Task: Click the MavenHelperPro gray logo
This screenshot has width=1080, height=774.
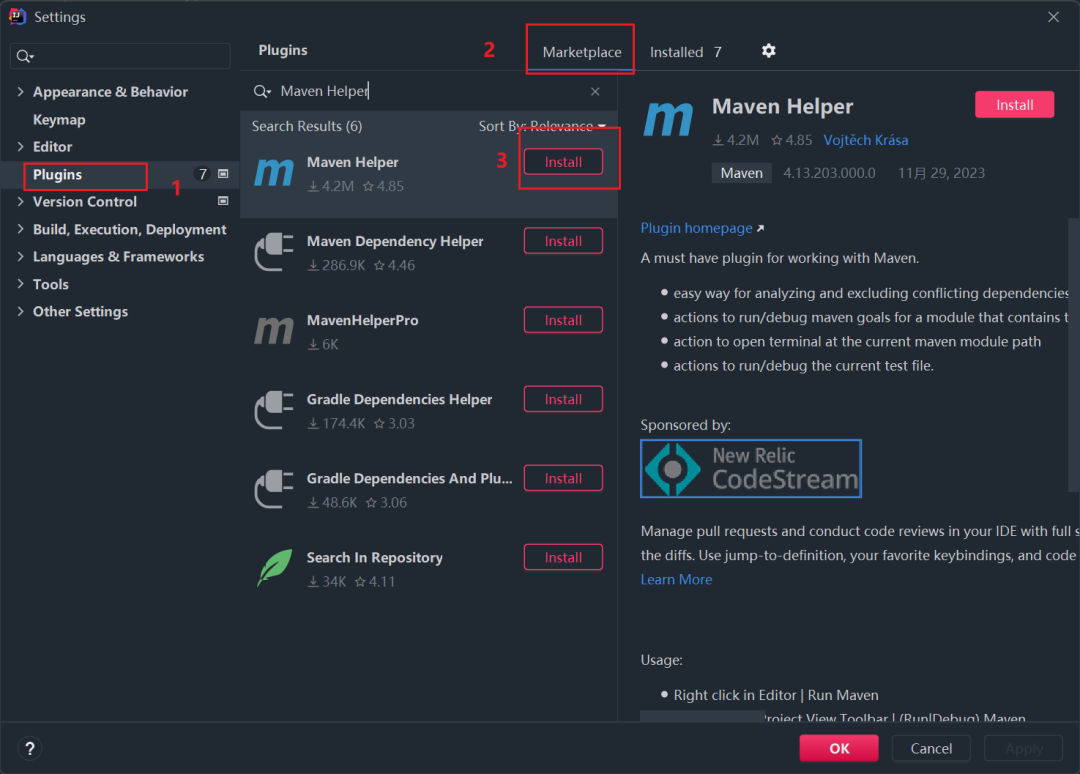Action: (x=274, y=331)
